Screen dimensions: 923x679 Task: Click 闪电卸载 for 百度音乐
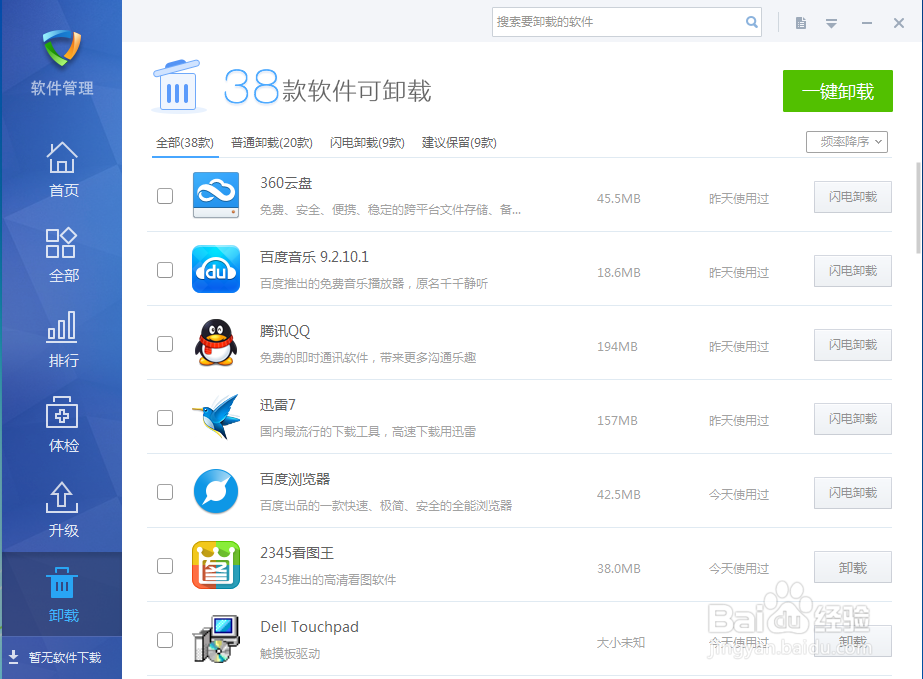tap(853, 271)
